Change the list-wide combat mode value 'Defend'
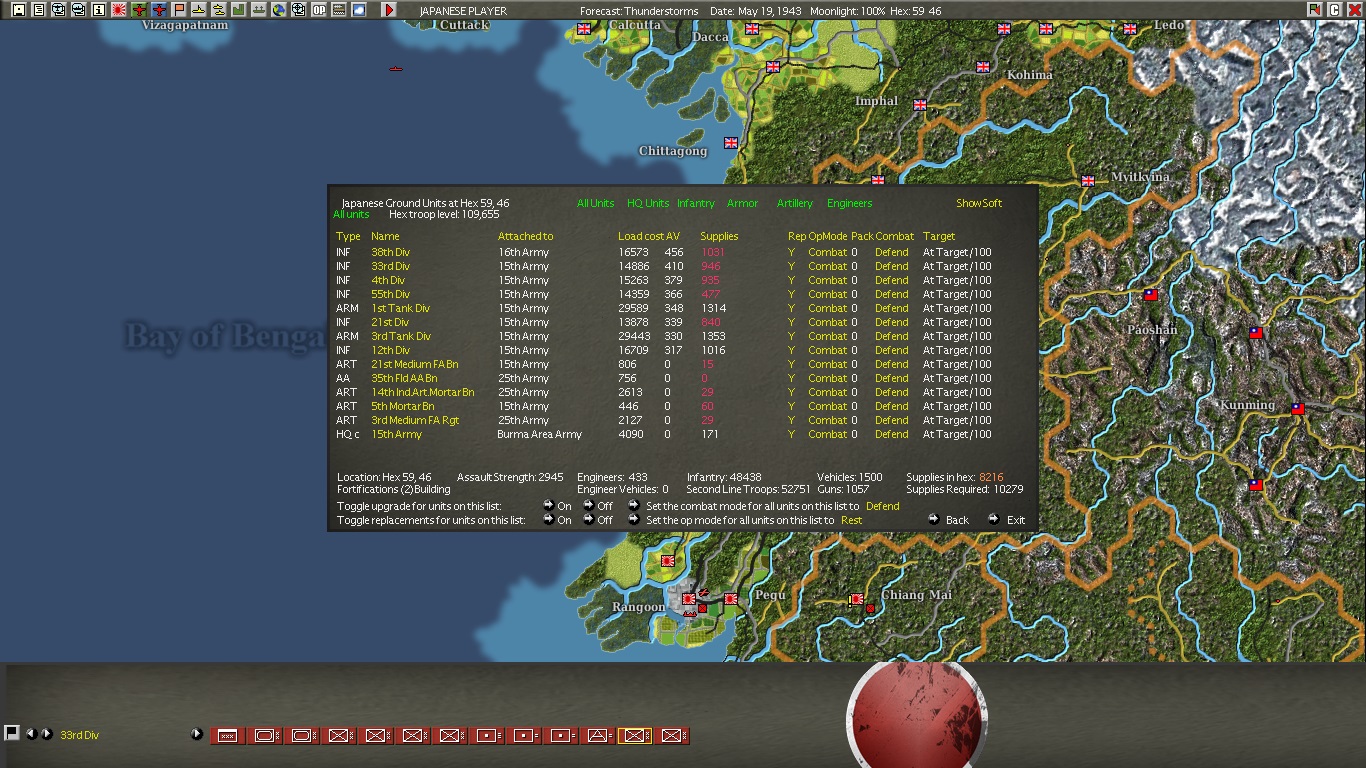 coord(883,506)
